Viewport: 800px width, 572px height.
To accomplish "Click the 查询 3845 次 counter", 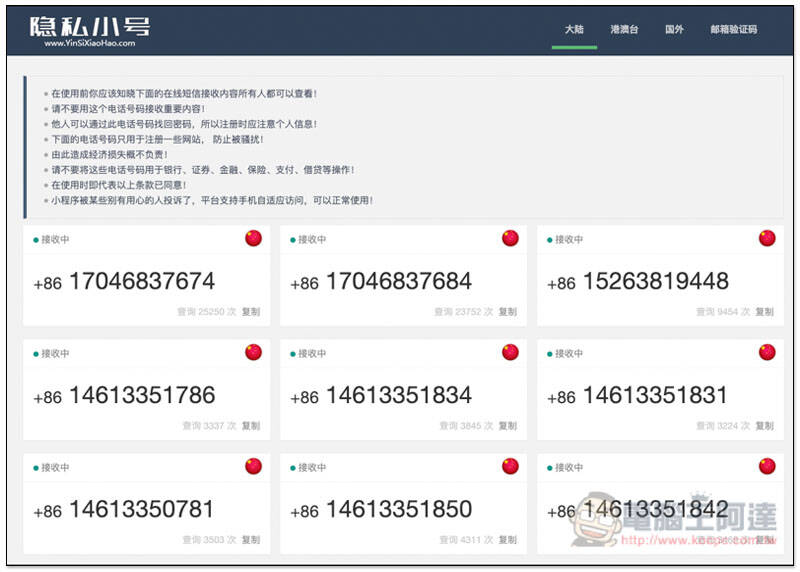I will click(x=466, y=426).
